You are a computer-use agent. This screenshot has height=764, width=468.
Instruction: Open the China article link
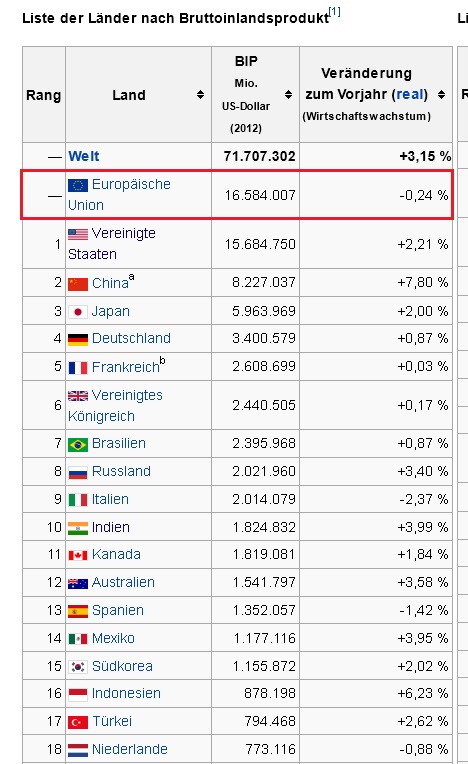click(x=110, y=283)
